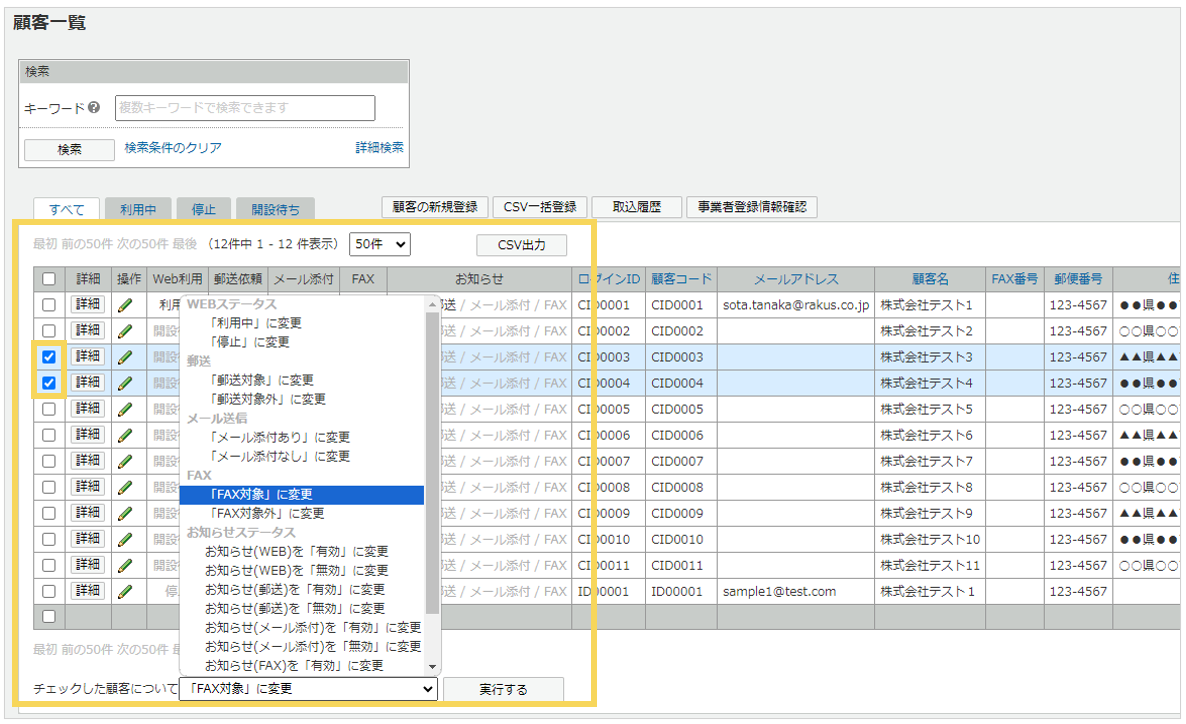Click the pencil edit icon for 株式会社テスト3

tap(125, 357)
